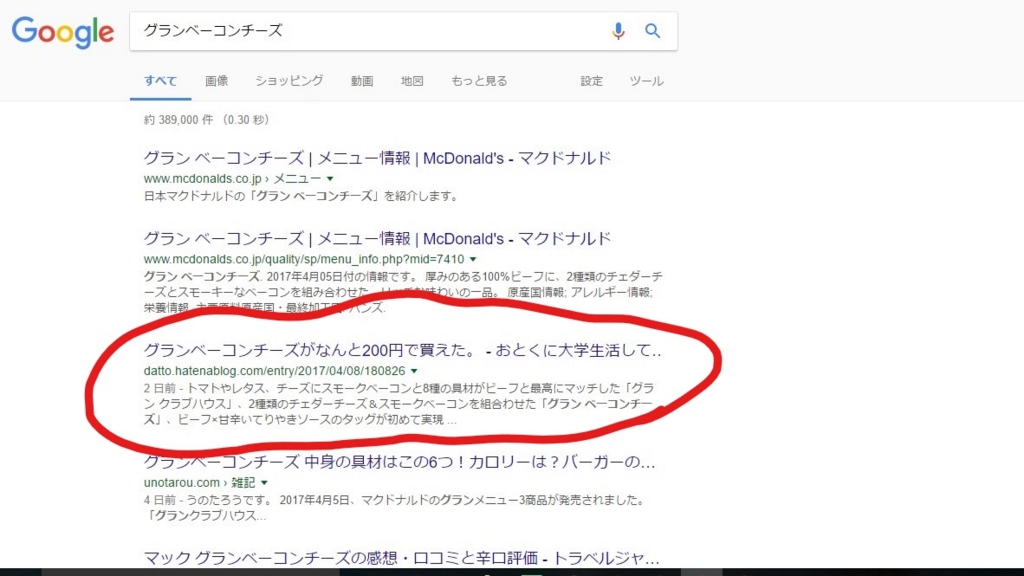Viewport: 1024px width, 576px height.
Task: Switch to the 動画 tab
Action: (362, 81)
